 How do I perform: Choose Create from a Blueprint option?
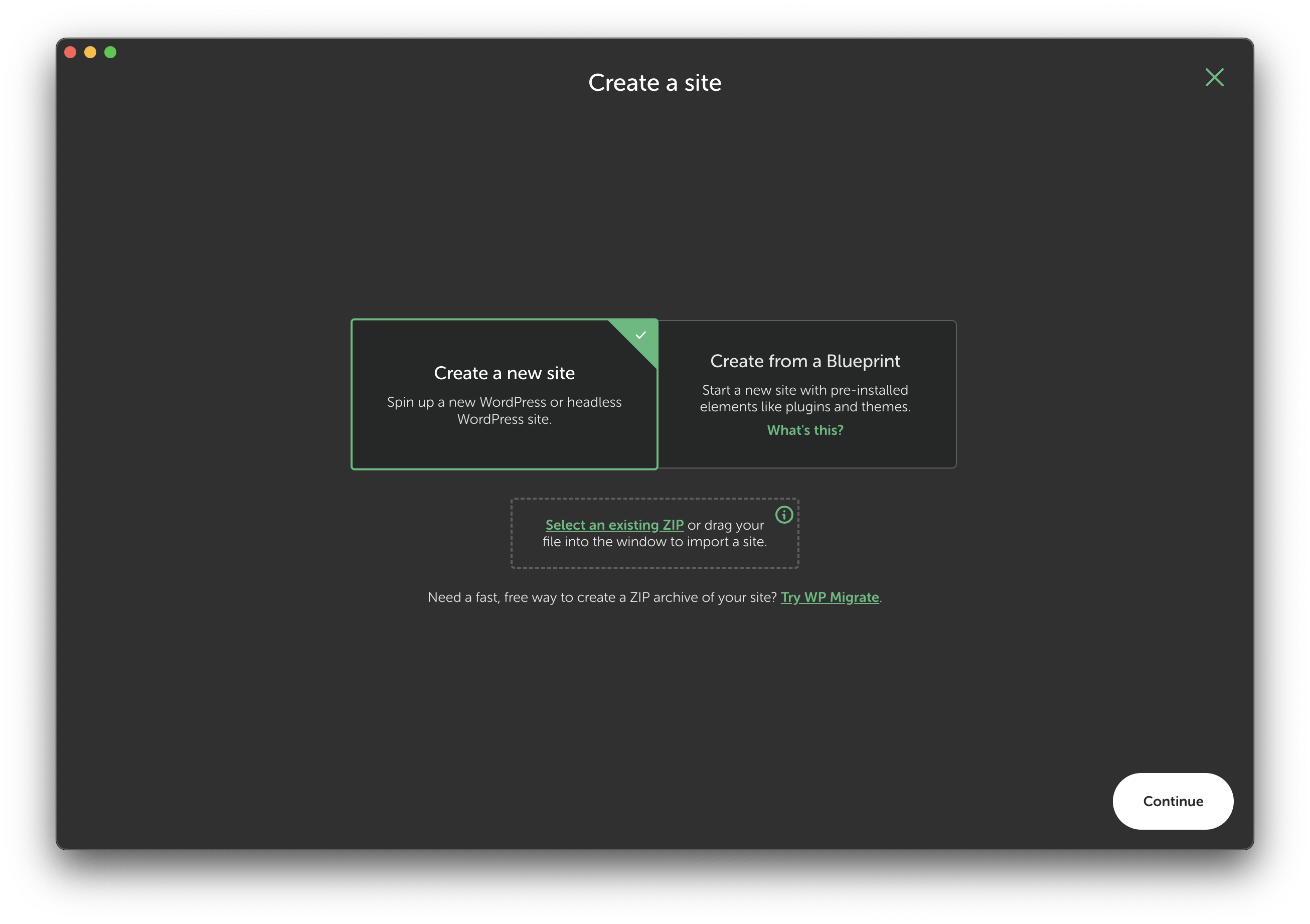(807, 394)
